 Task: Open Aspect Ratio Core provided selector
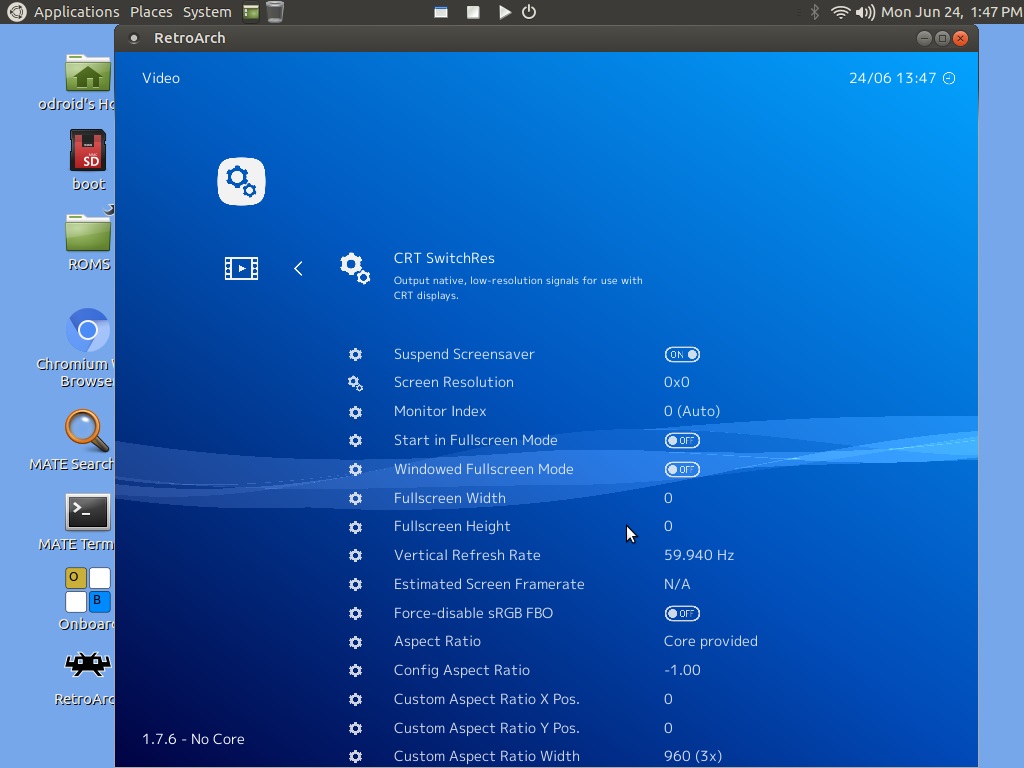710,641
